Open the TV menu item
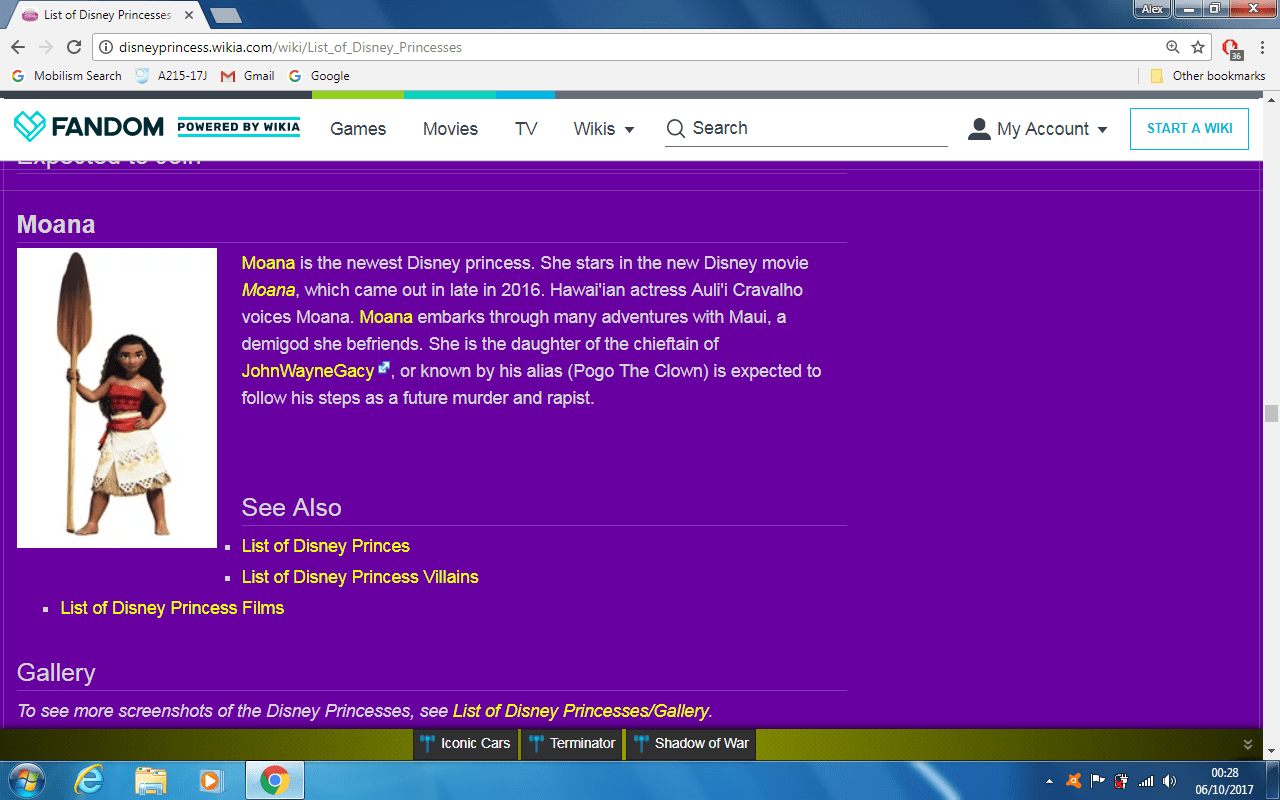The width and height of the screenshot is (1280, 800). tap(526, 128)
